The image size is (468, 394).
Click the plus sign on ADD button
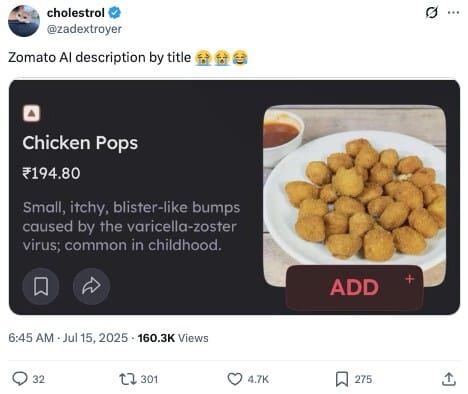[x=410, y=279]
